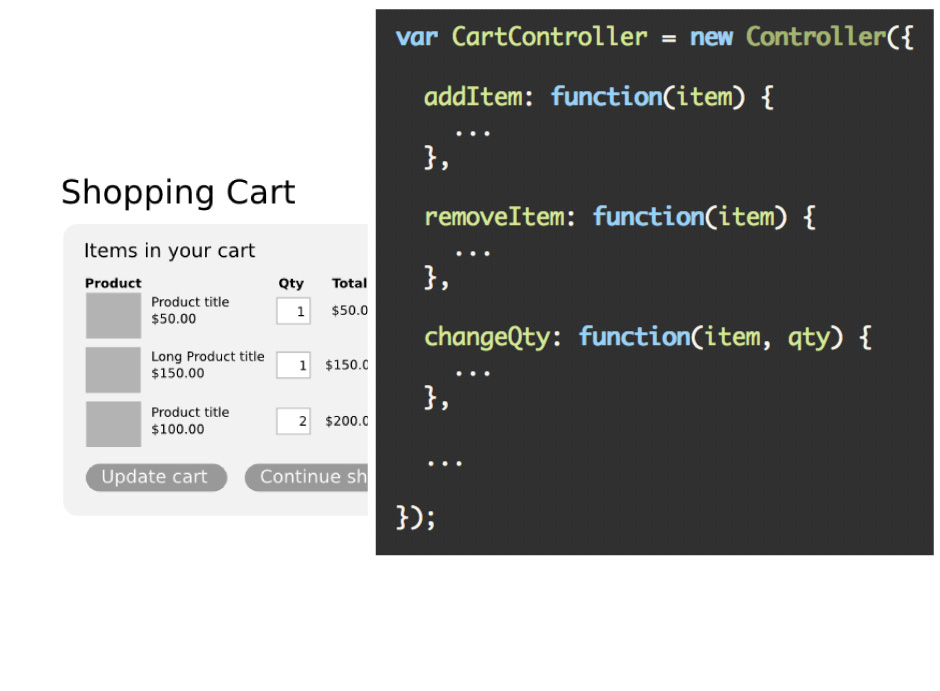Select the Total column header
This screenshot has width=940, height=691.
pos(349,283)
